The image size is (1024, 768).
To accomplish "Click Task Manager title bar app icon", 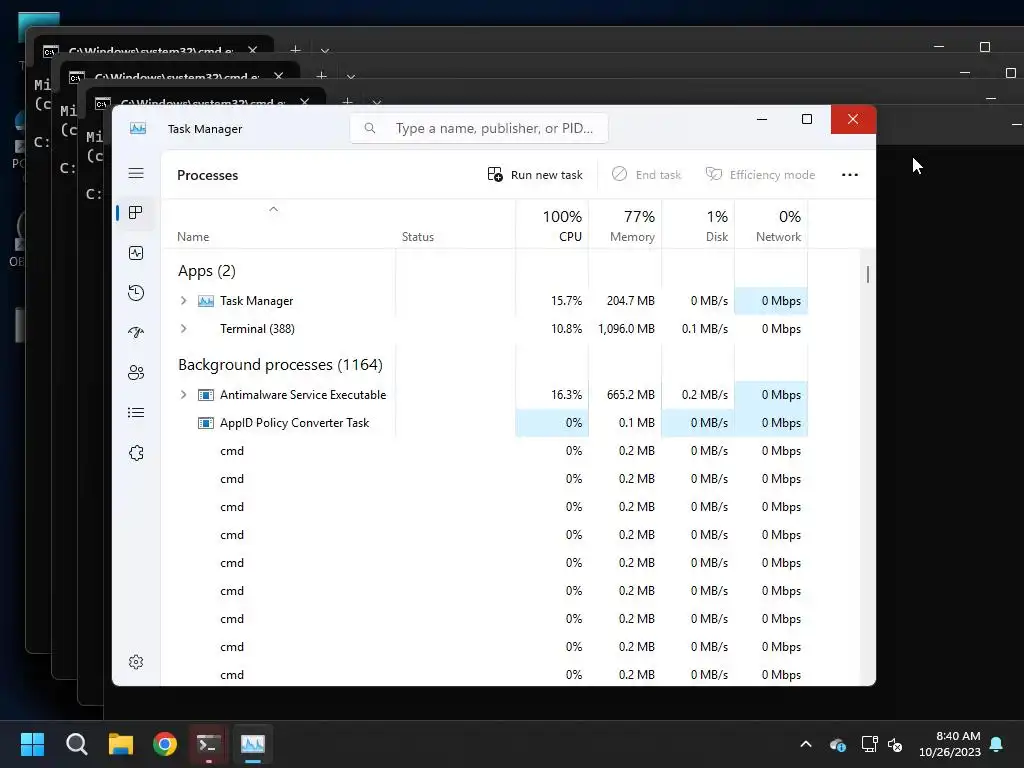I will click(138, 128).
